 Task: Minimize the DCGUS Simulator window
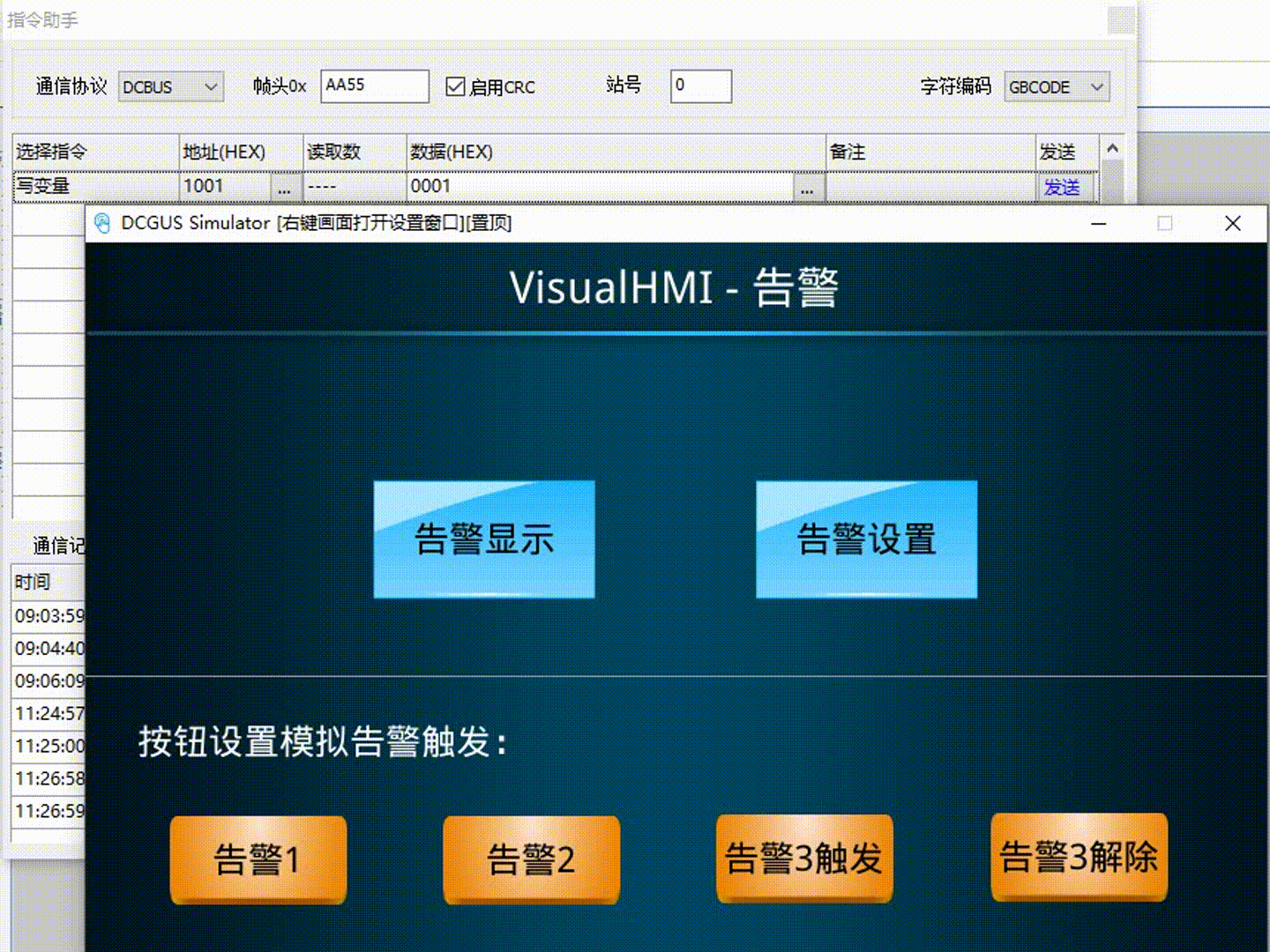[x=1099, y=223]
